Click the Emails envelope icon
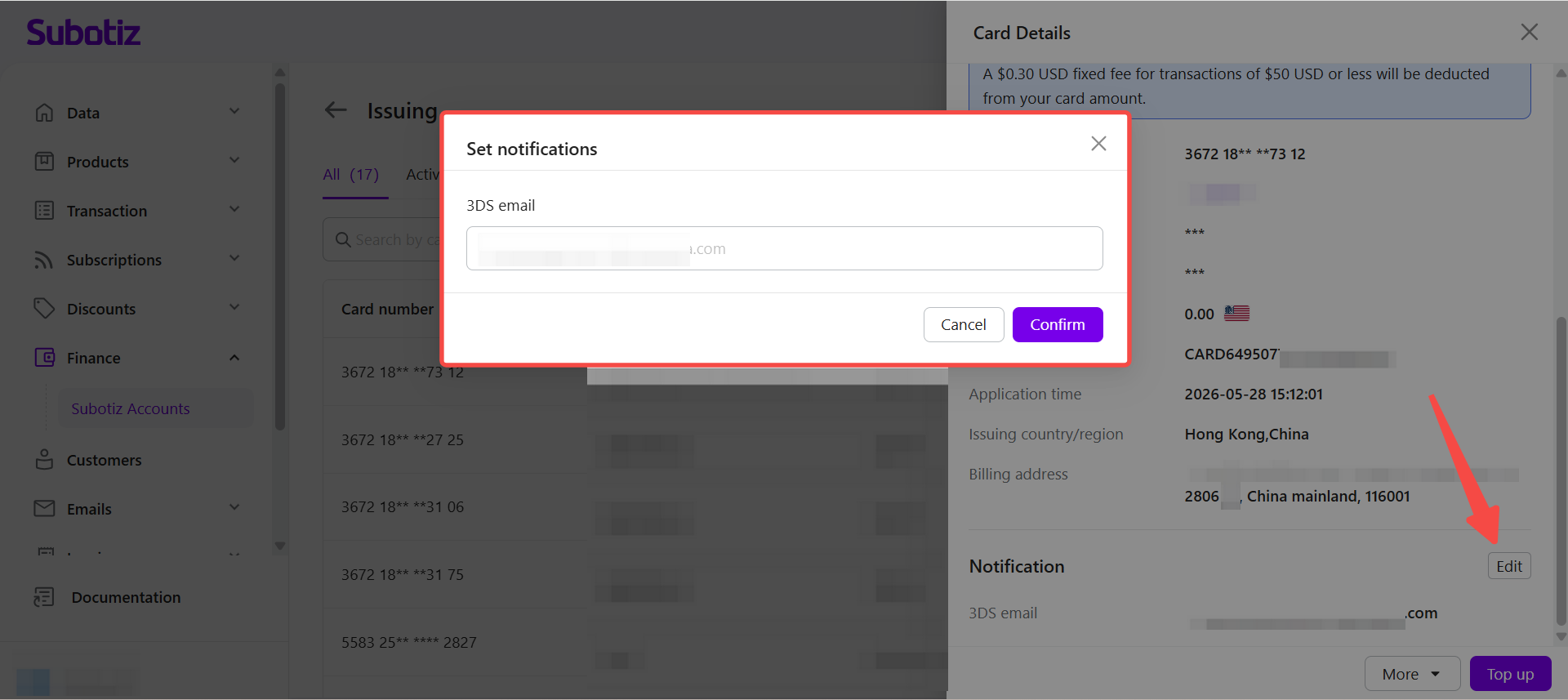Image resolution: width=1568 pixels, height=700 pixels. [x=44, y=509]
